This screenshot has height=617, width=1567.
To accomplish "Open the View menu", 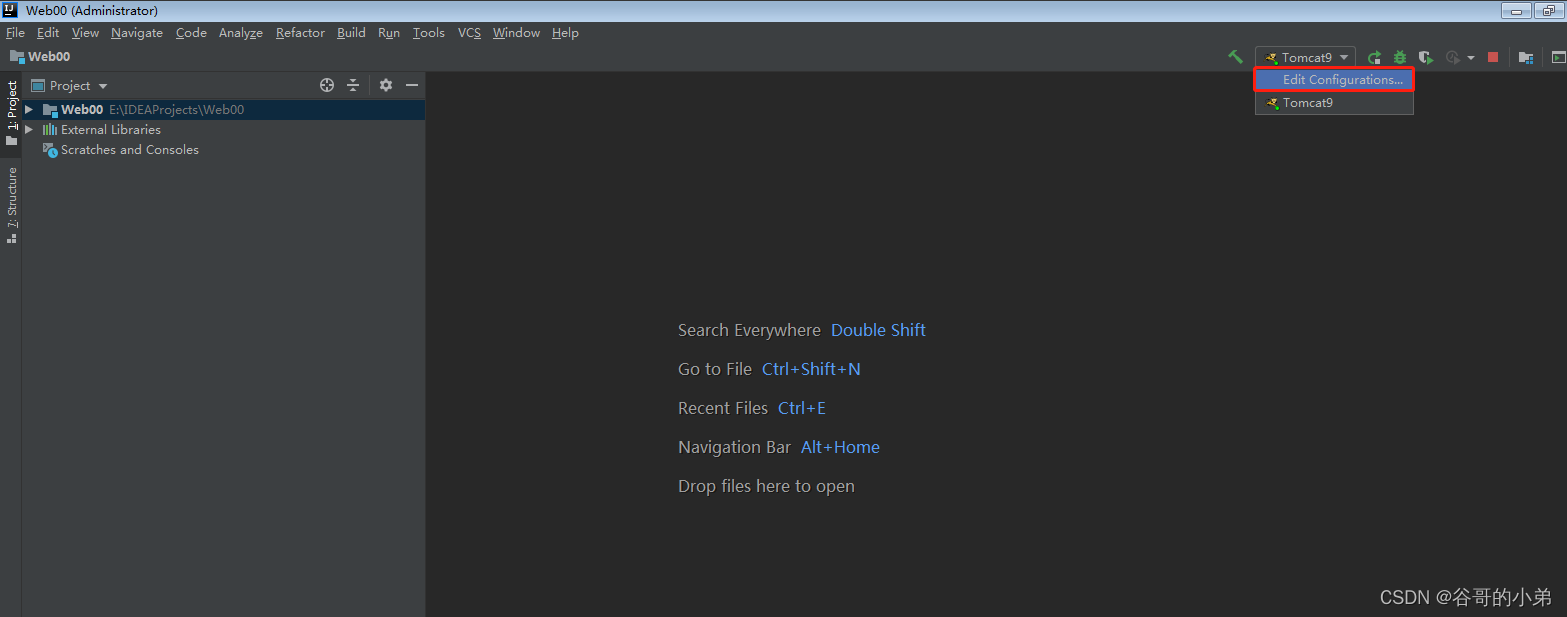I will tap(85, 33).
